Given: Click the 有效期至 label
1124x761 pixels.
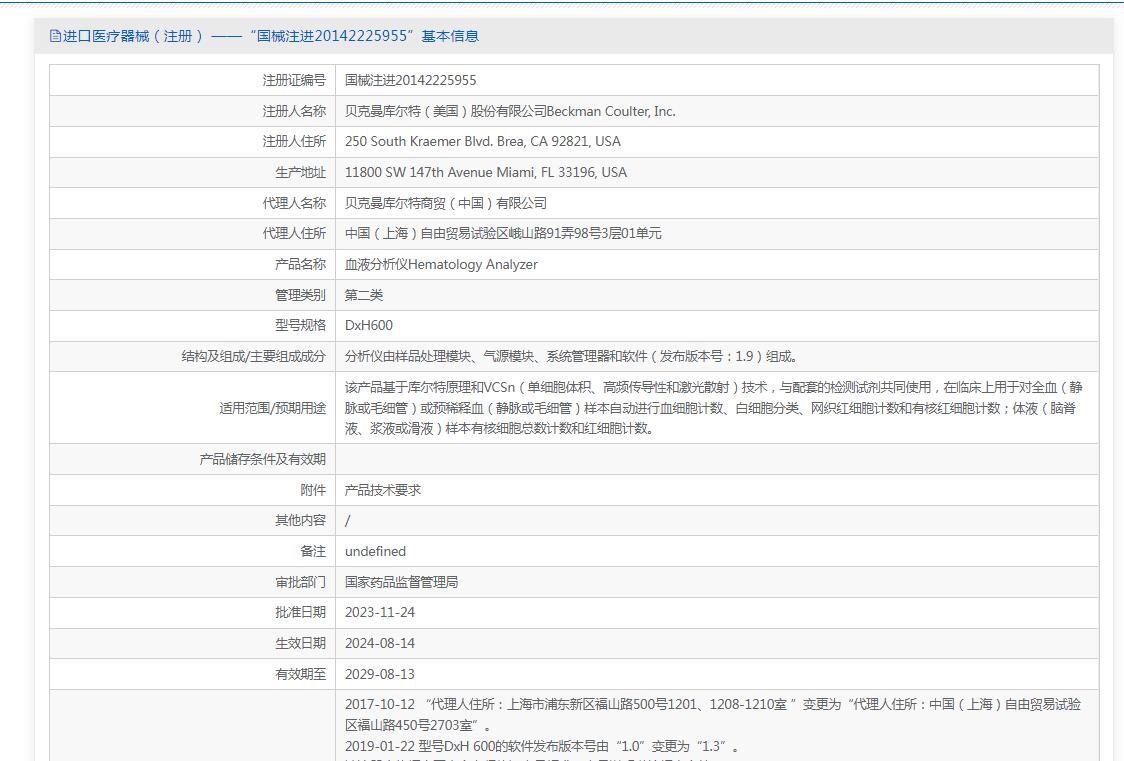Looking at the screenshot, I should coord(300,674).
